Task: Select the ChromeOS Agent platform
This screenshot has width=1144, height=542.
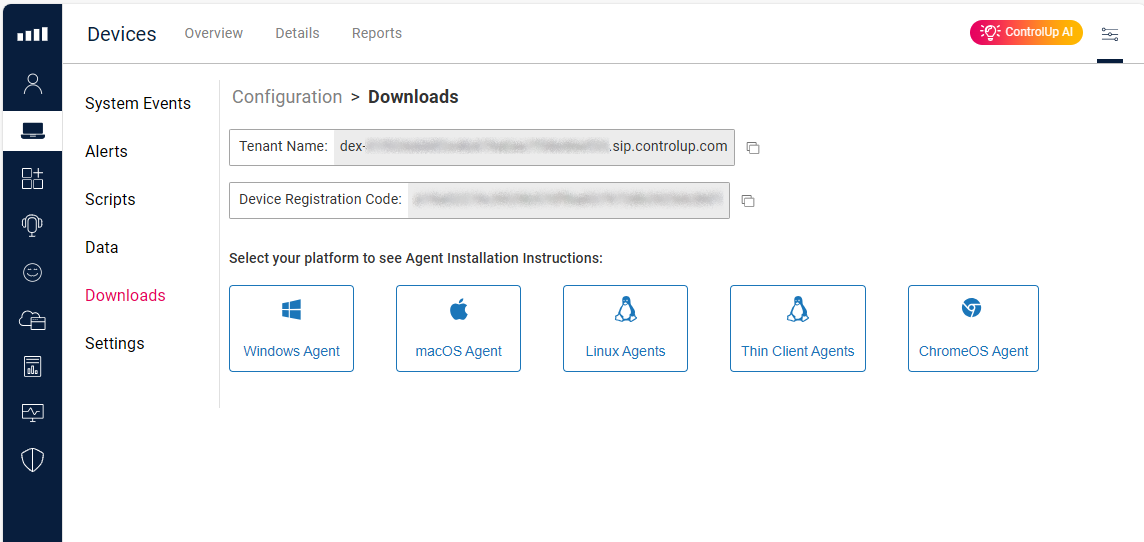Action: point(973,329)
